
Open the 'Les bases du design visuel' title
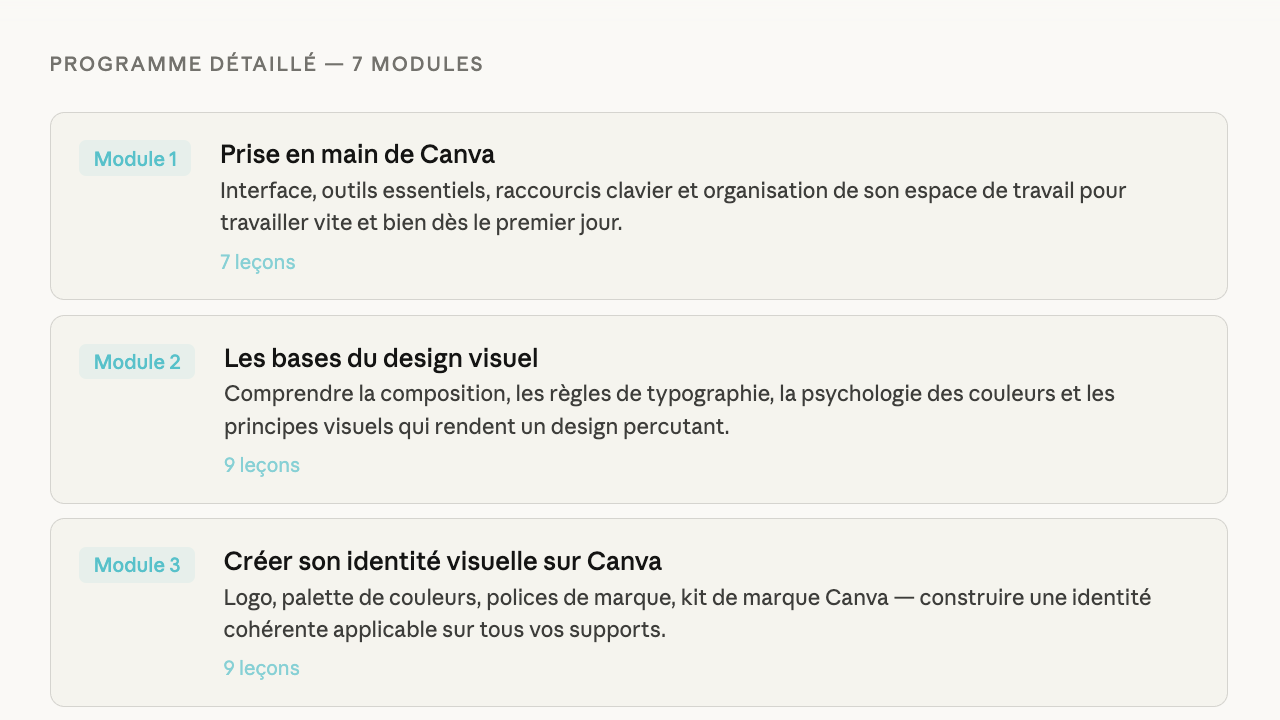[x=381, y=358]
